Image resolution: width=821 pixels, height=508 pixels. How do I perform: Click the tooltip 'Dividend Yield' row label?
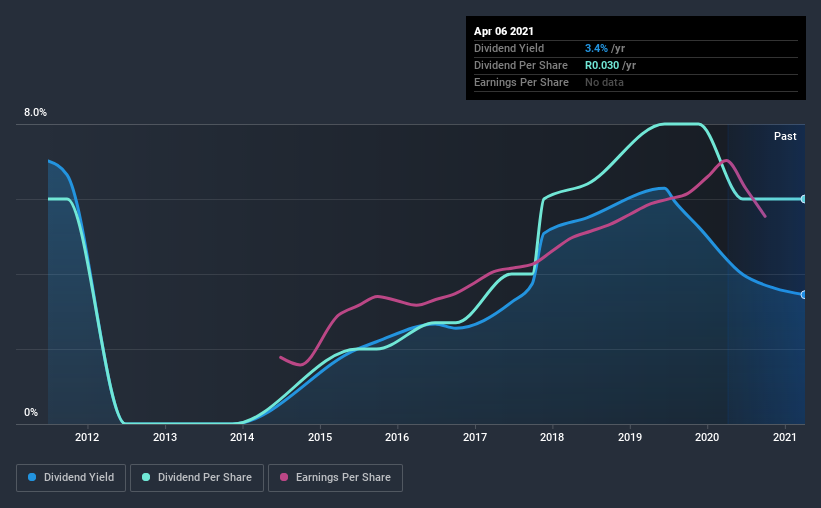[509, 48]
